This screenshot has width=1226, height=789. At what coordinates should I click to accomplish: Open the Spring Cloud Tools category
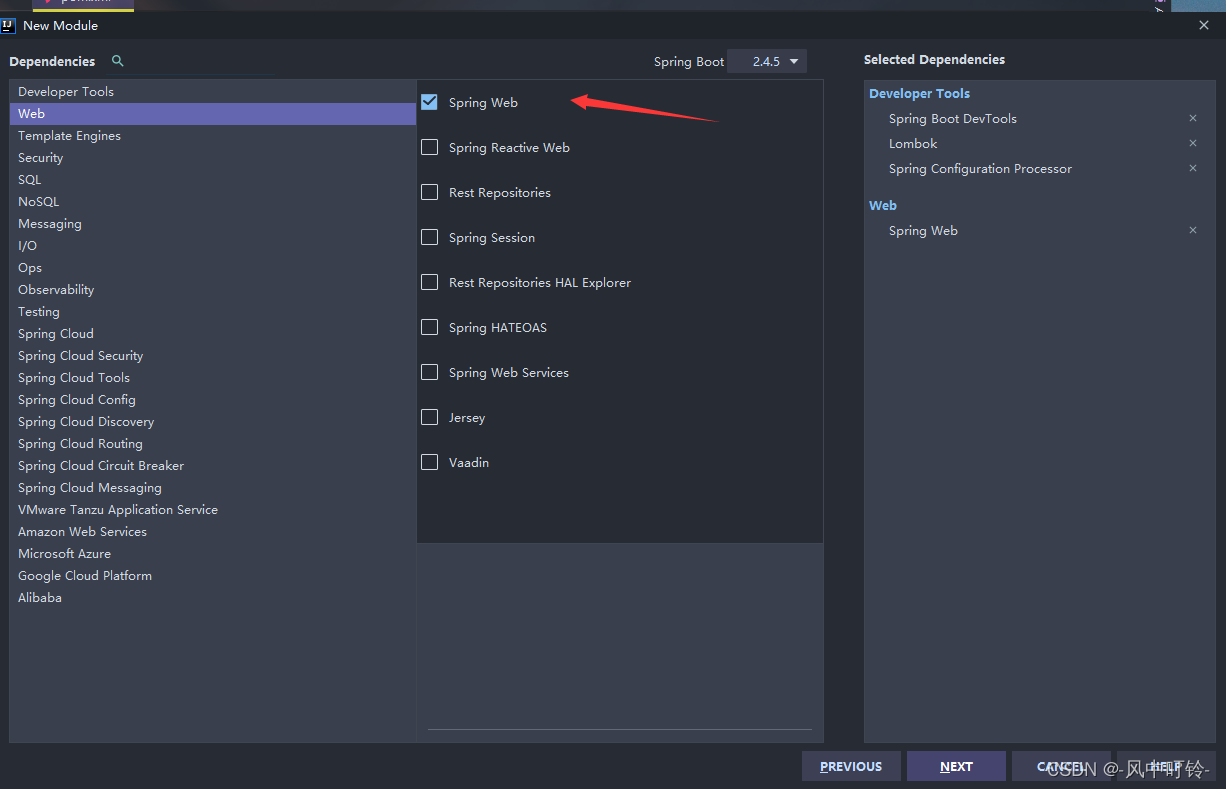click(x=213, y=377)
